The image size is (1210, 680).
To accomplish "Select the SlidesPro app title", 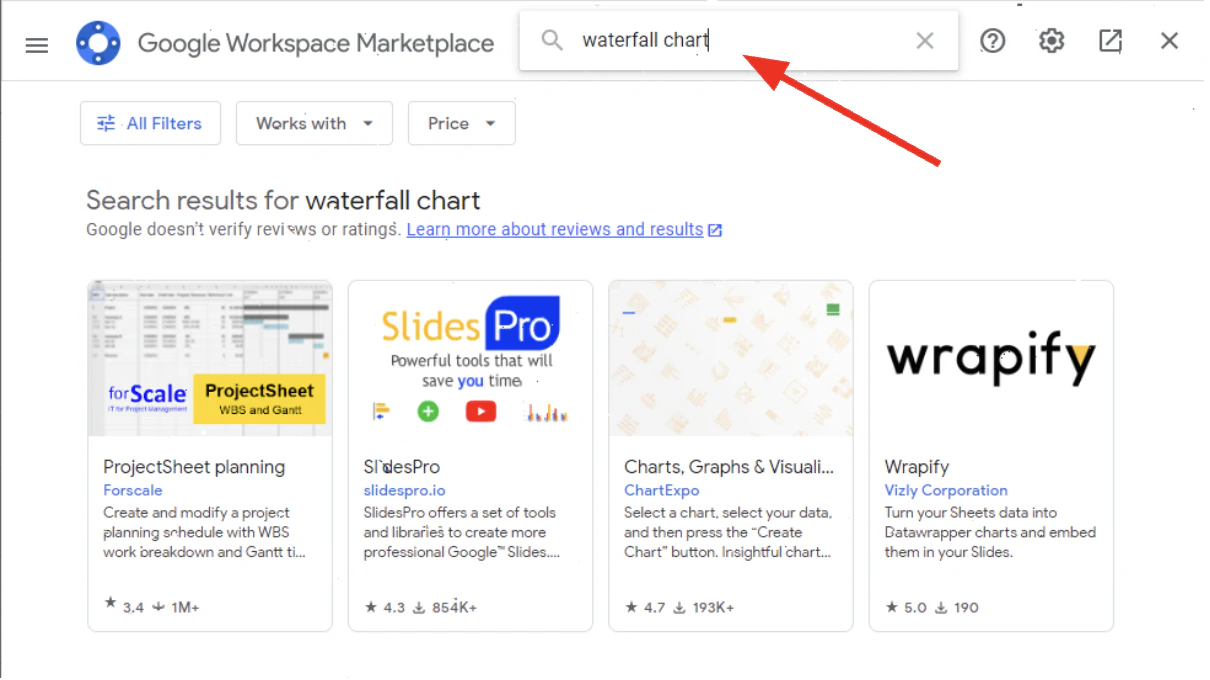I will tap(401, 467).
